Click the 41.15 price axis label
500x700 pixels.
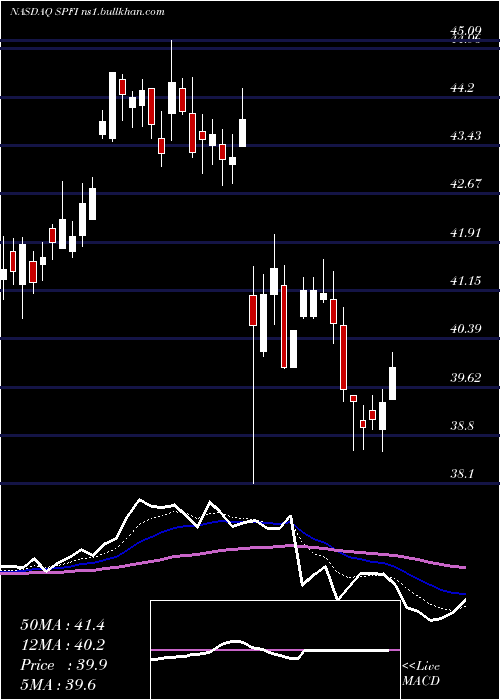(466, 280)
